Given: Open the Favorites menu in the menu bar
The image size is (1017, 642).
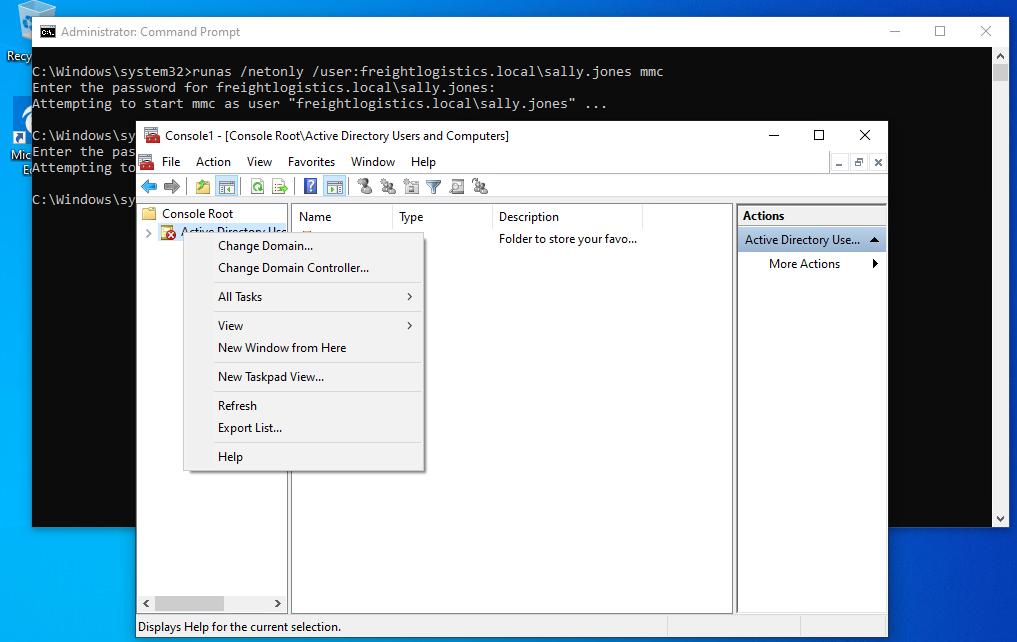Looking at the screenshot, I should click(311, 162).
